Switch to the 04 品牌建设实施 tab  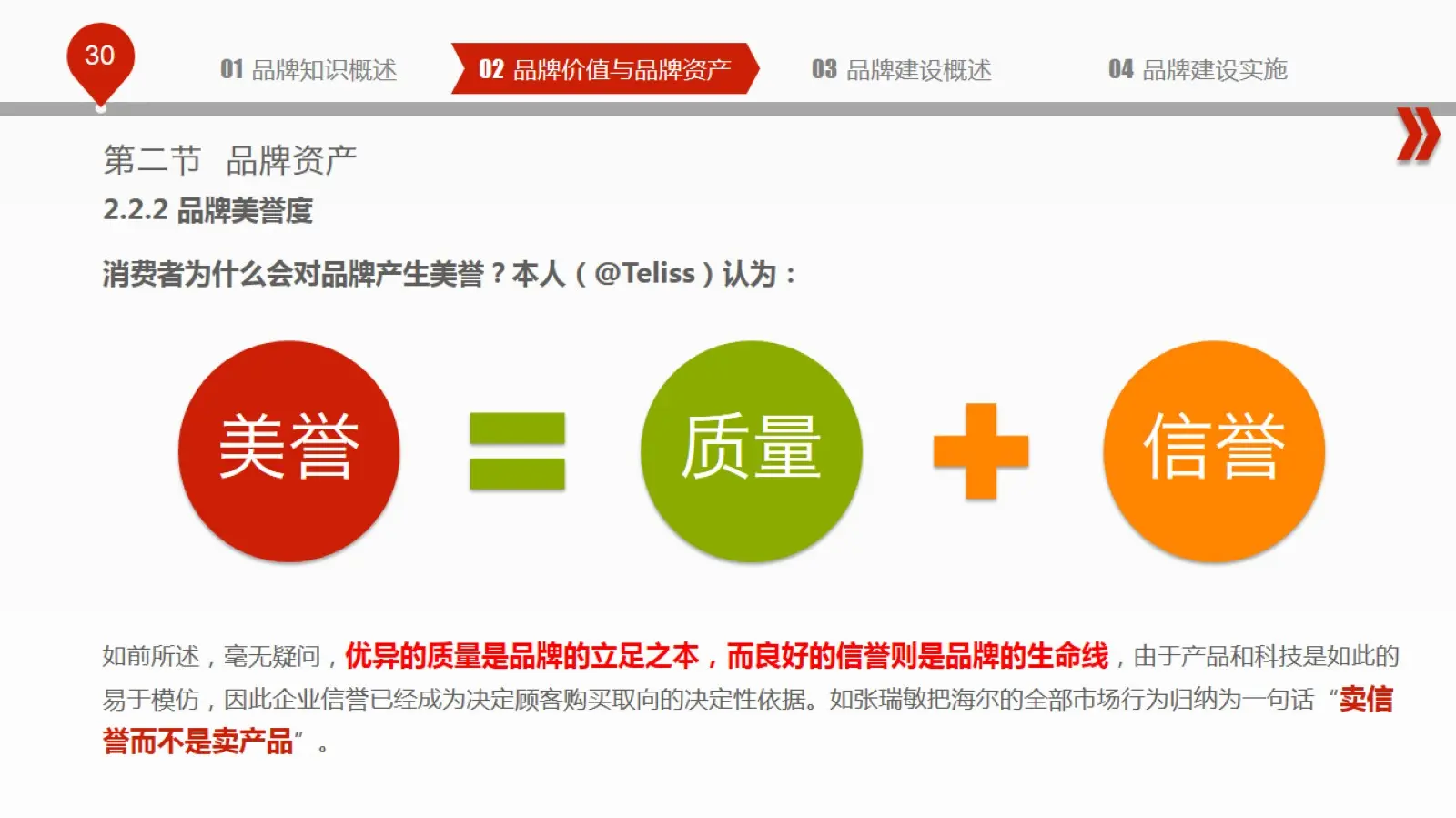point(1198,70)
